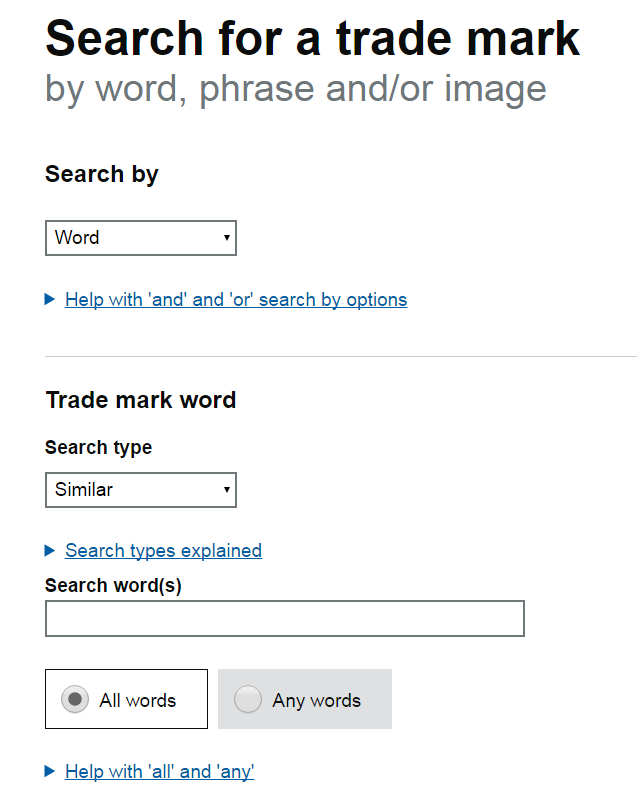Open the Word 'Search by' dropdown

(141, 238)
